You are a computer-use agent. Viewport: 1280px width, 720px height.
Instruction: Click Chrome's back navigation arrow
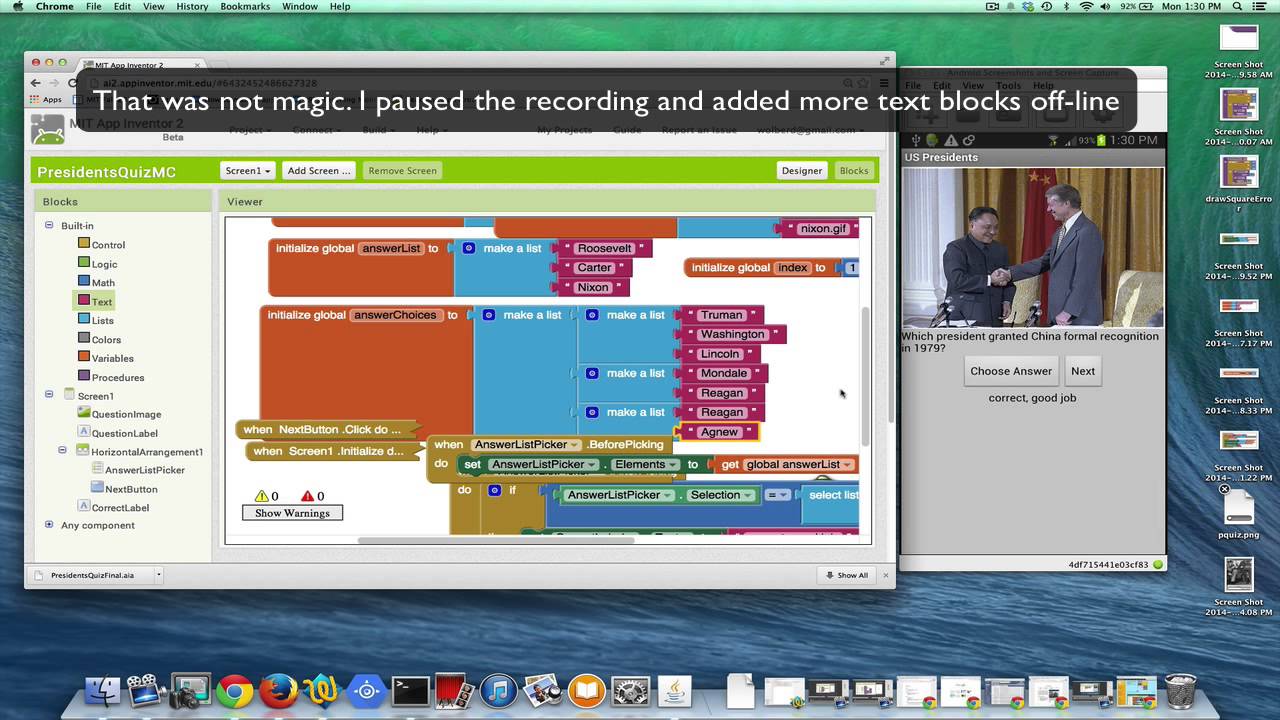tap(36, 83)
